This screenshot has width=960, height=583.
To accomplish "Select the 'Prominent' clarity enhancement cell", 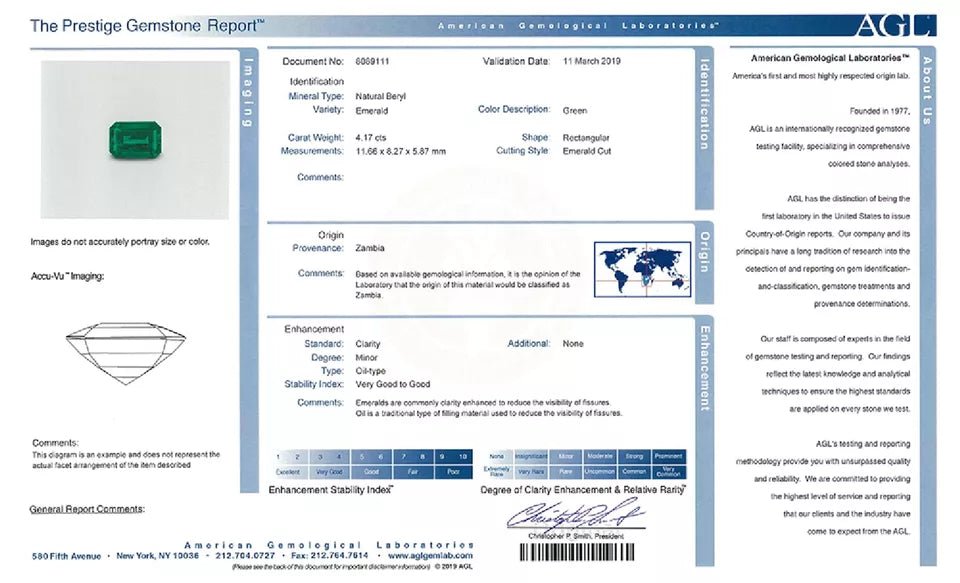I will 668,456.
